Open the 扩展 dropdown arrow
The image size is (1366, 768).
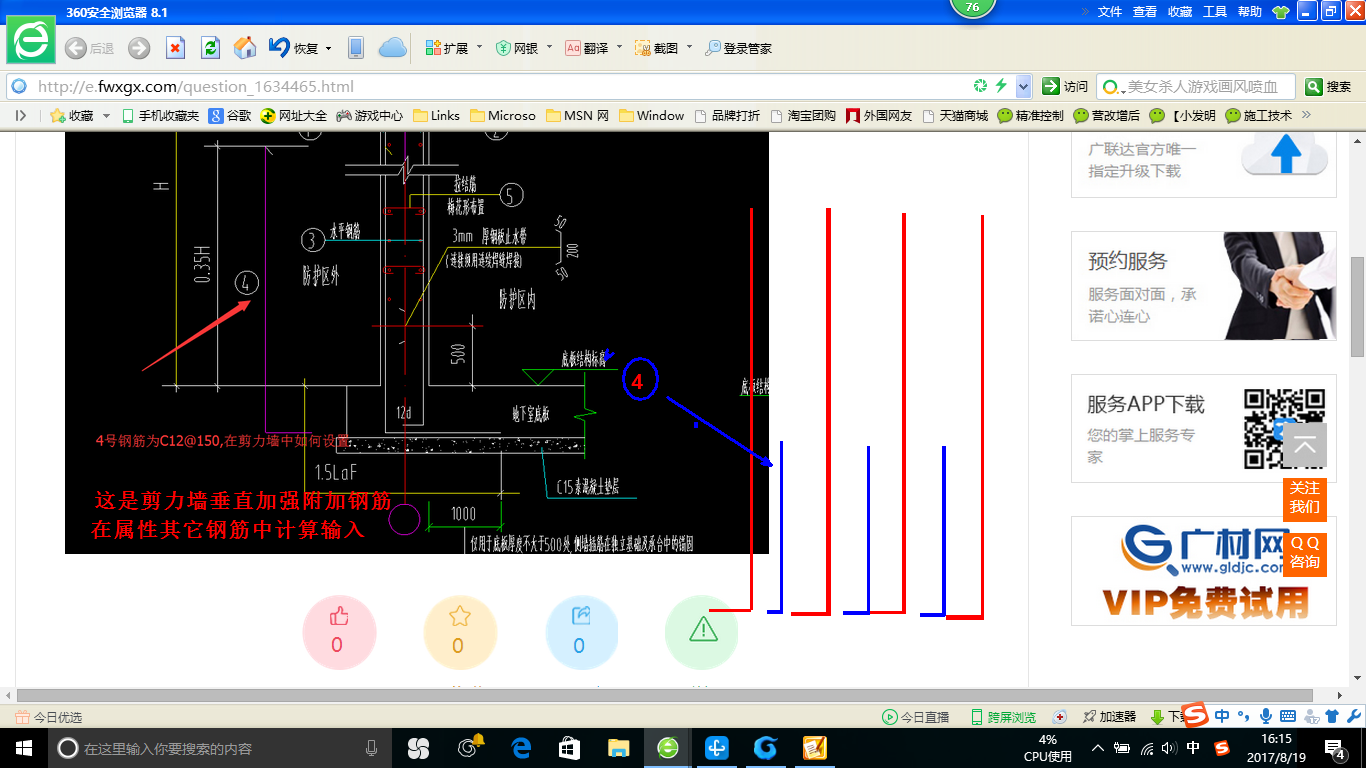tap(479, 48)
